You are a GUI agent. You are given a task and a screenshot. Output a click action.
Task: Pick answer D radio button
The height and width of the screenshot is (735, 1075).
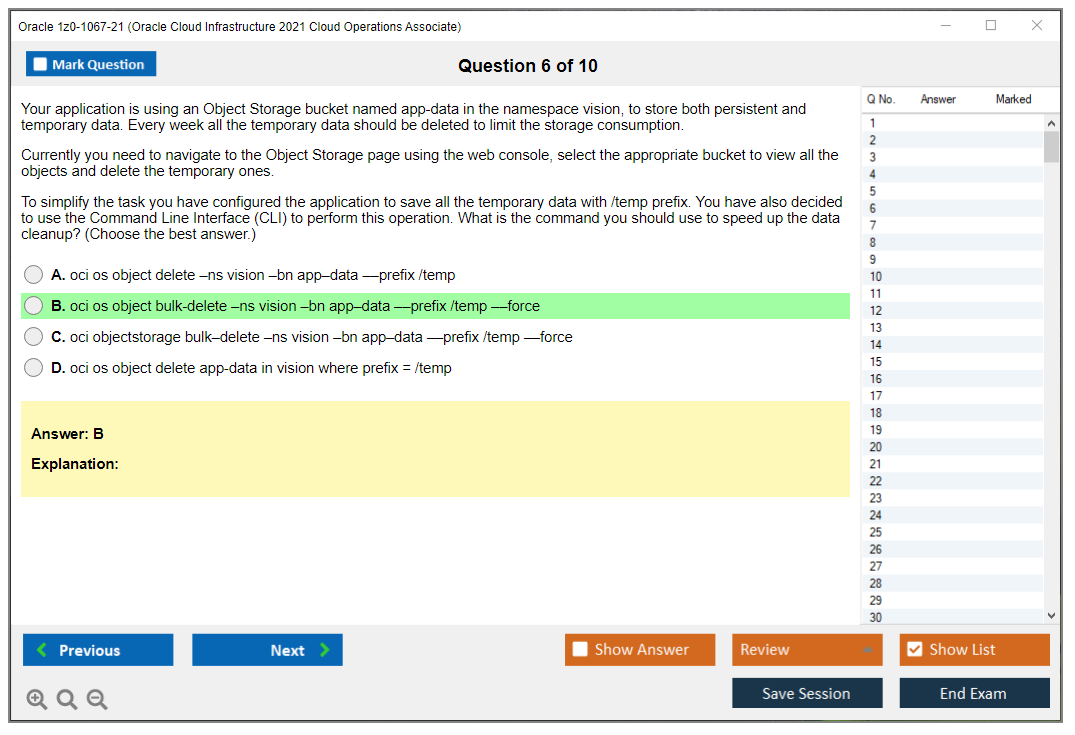(34, 368)
